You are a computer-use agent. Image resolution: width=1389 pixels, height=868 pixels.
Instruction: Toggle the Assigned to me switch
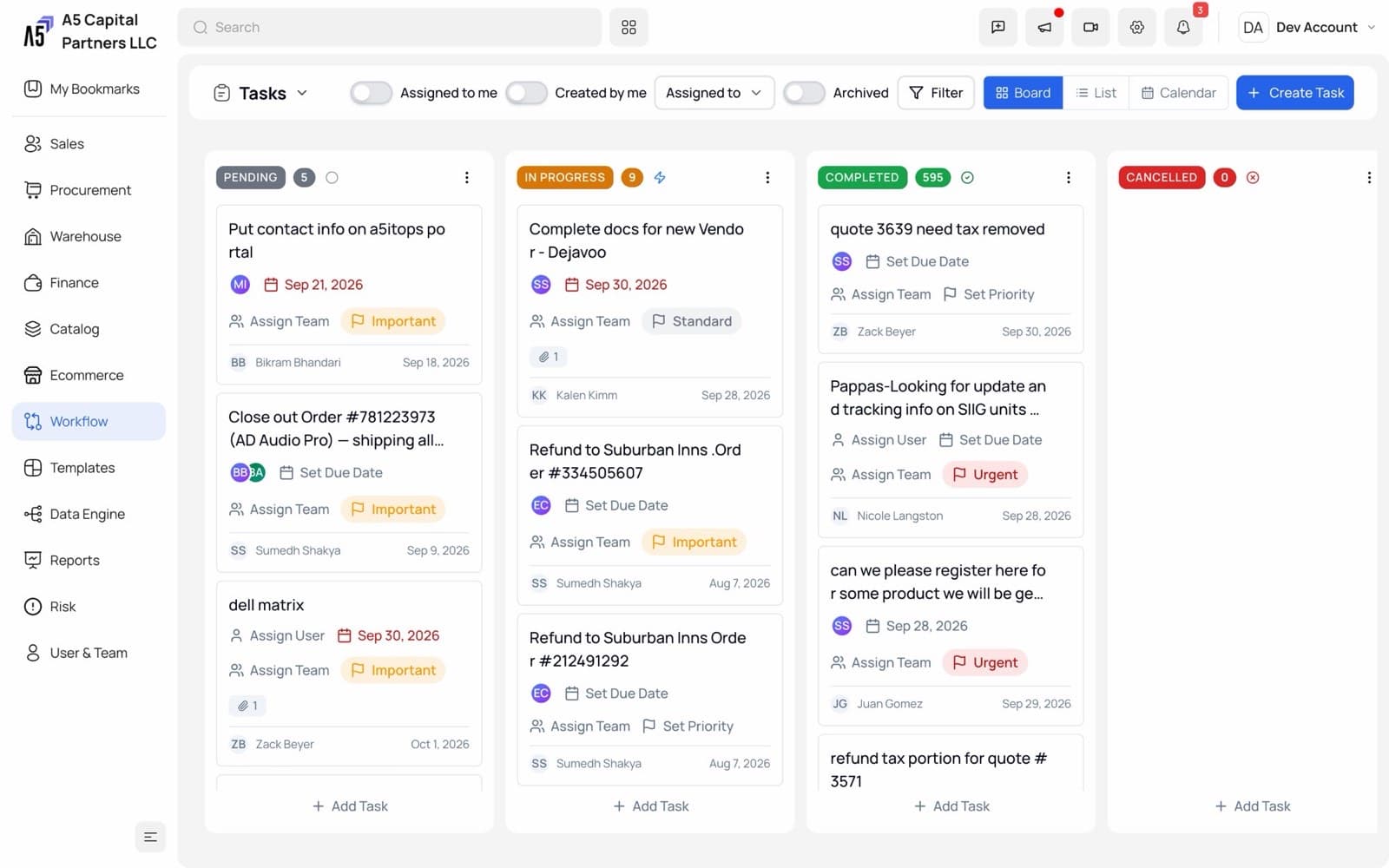(372, 93)
